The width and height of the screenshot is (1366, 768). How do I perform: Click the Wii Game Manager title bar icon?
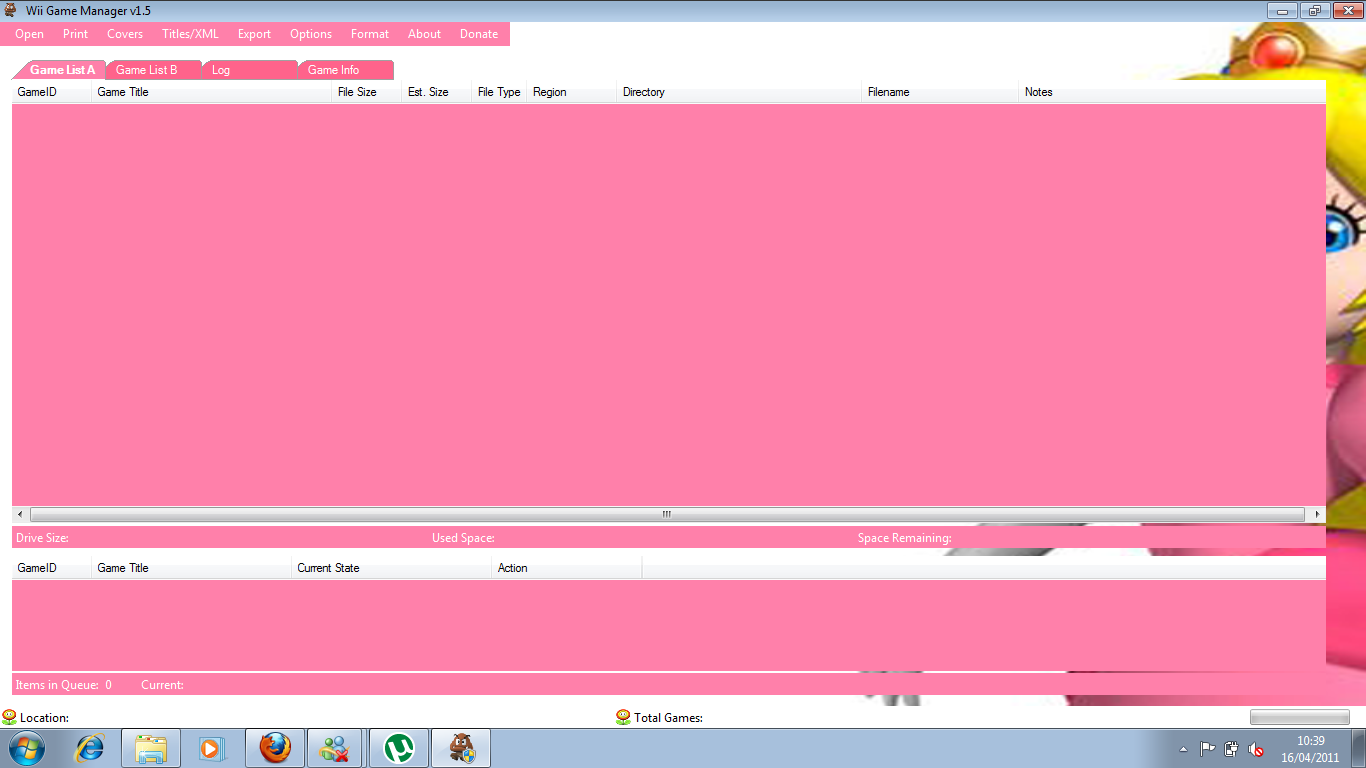tap(11, 10)
